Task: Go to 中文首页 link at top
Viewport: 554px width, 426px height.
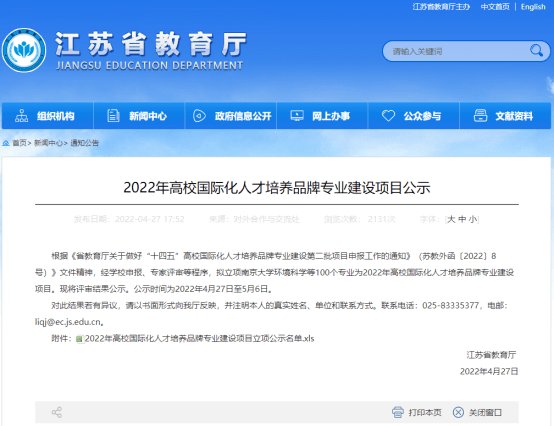Action: tap(495, 7)
